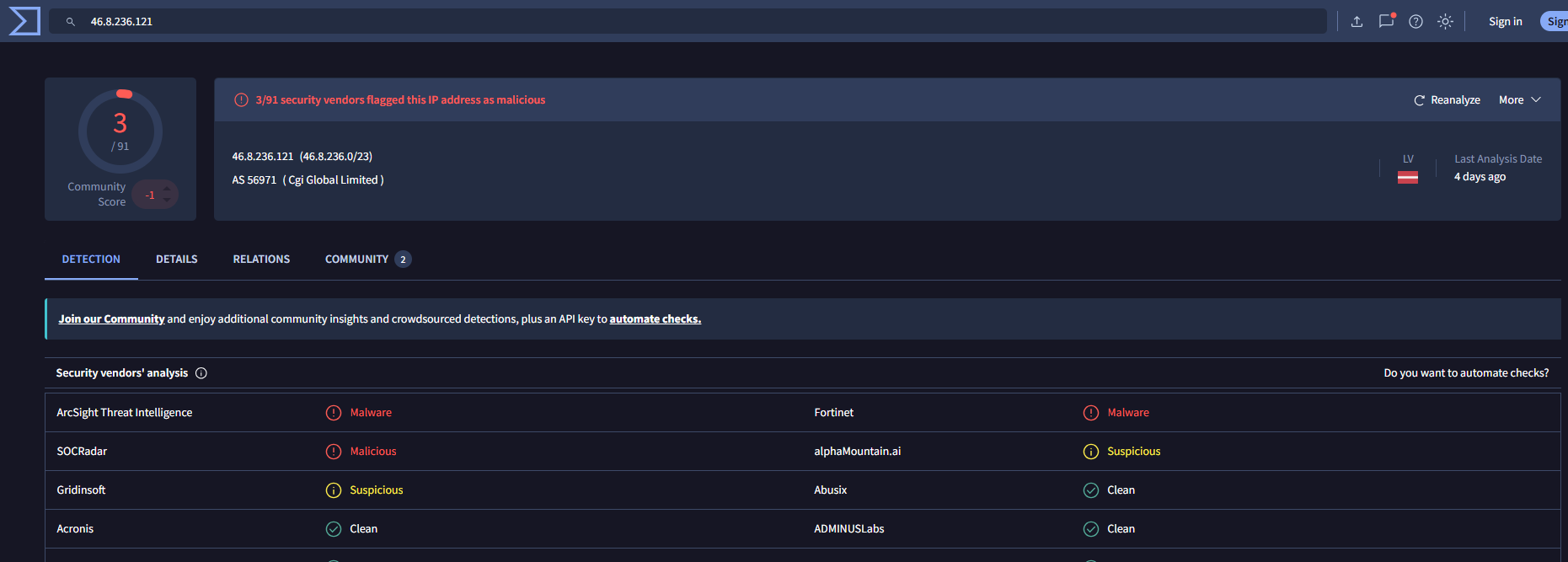
Task: Click the COMMUNITY tab count badge '2'
Action: [x=404, y=260]
